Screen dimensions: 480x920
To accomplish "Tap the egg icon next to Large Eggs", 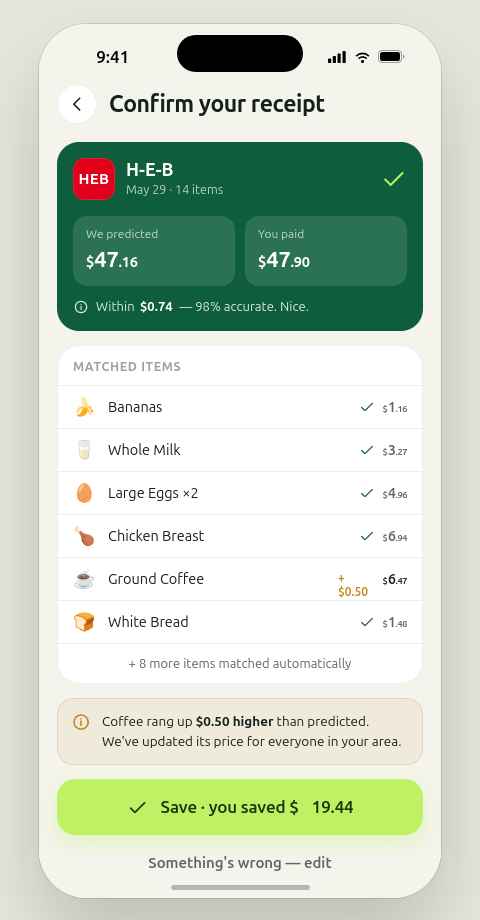I will click(84, 493).
